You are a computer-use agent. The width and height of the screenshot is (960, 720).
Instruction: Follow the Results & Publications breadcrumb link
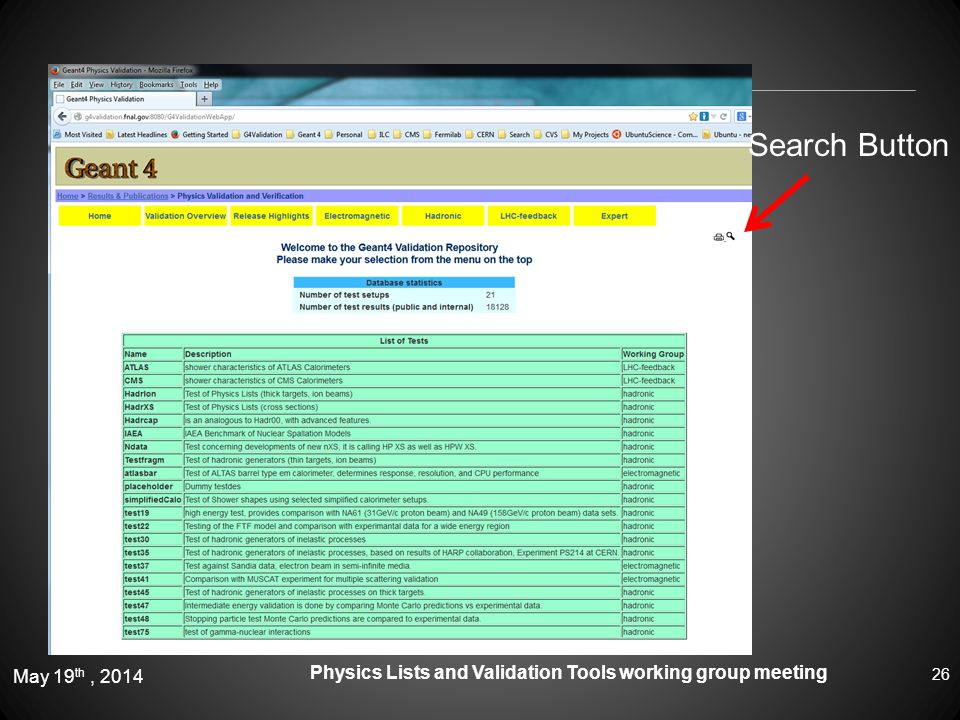coord(128,196)
